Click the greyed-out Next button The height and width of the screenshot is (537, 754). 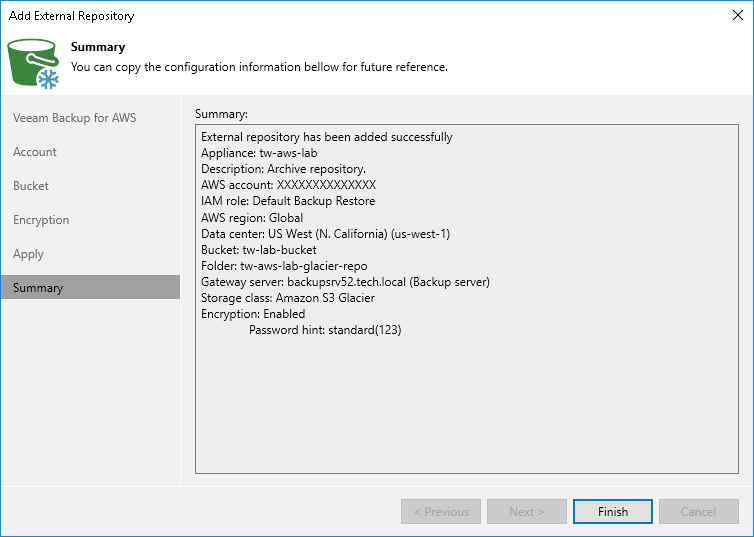click(527, 512)
